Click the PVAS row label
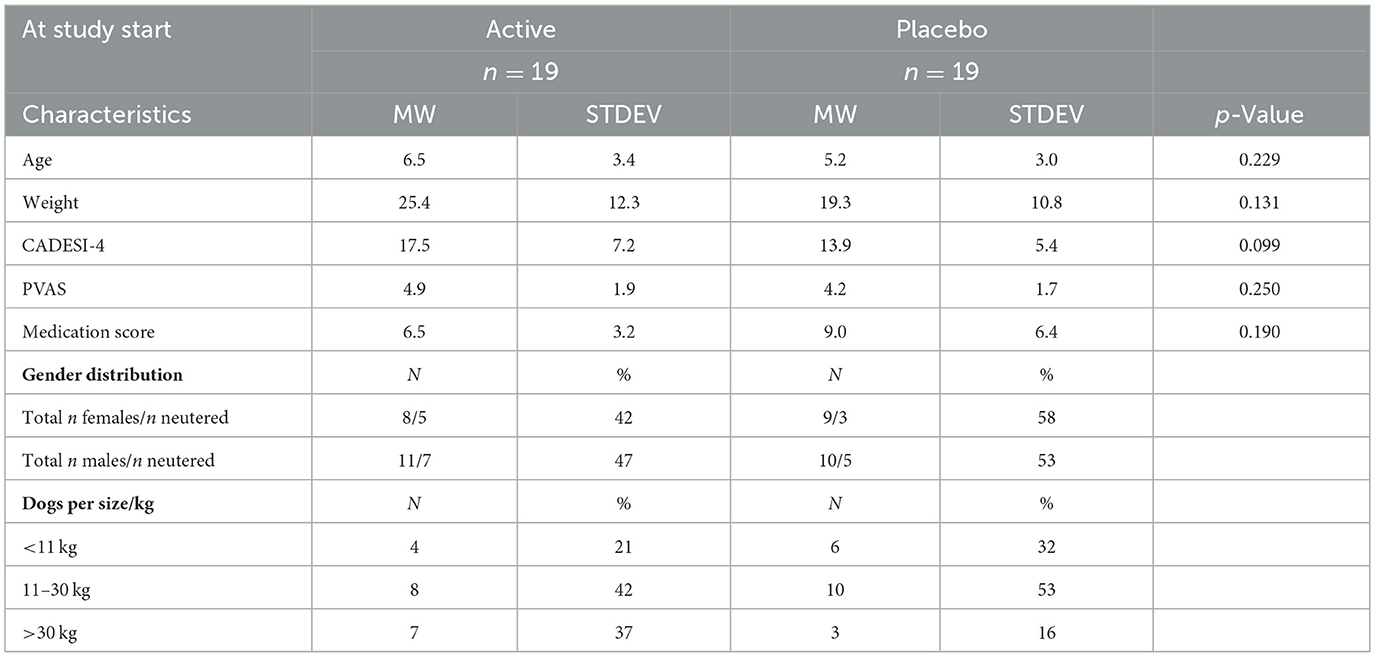This screenshot has height=657, width=1375. coord(42,288)
